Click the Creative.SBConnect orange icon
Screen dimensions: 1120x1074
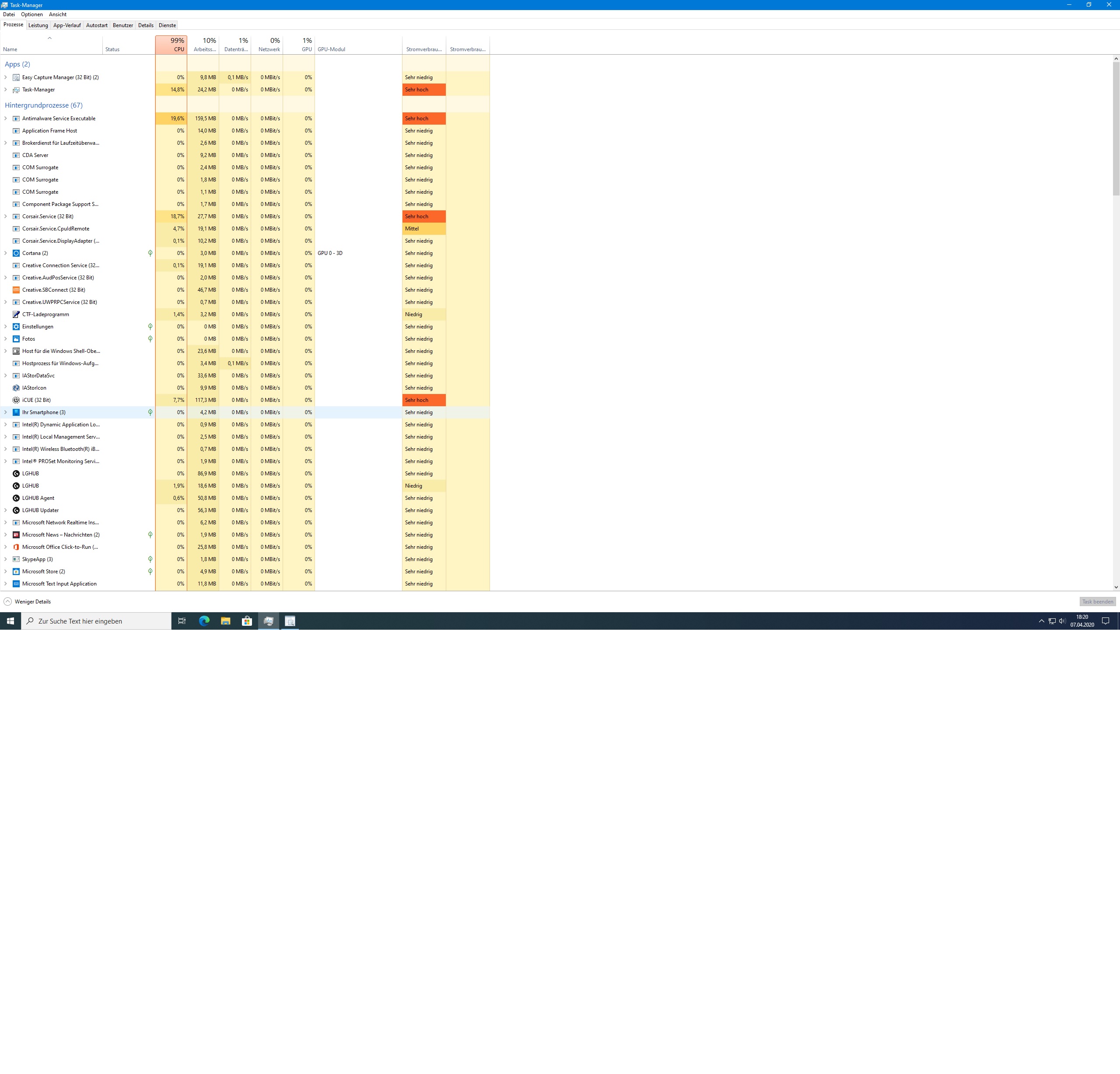click(x=16, y=289)
